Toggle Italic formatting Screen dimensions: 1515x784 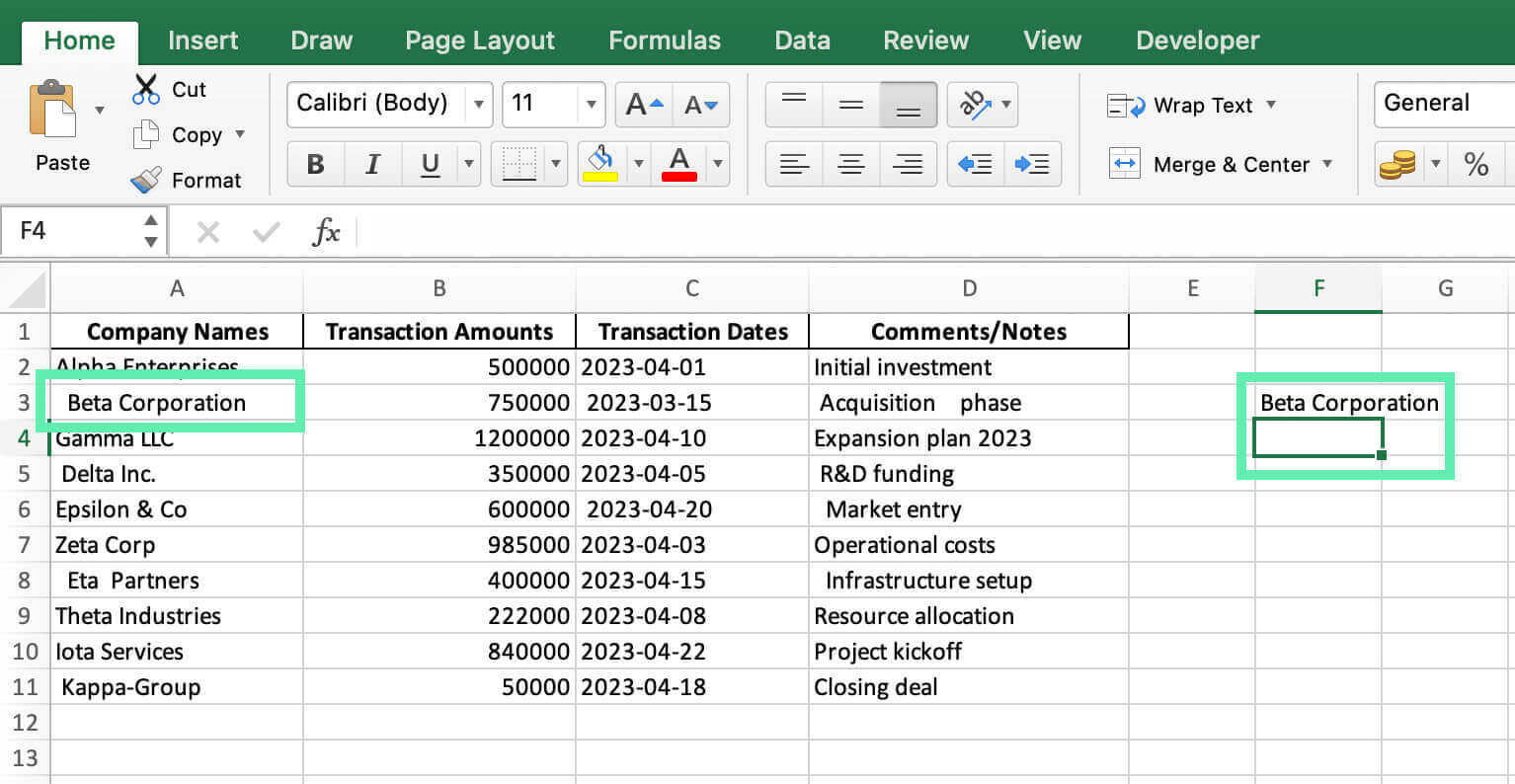(372, 164)
